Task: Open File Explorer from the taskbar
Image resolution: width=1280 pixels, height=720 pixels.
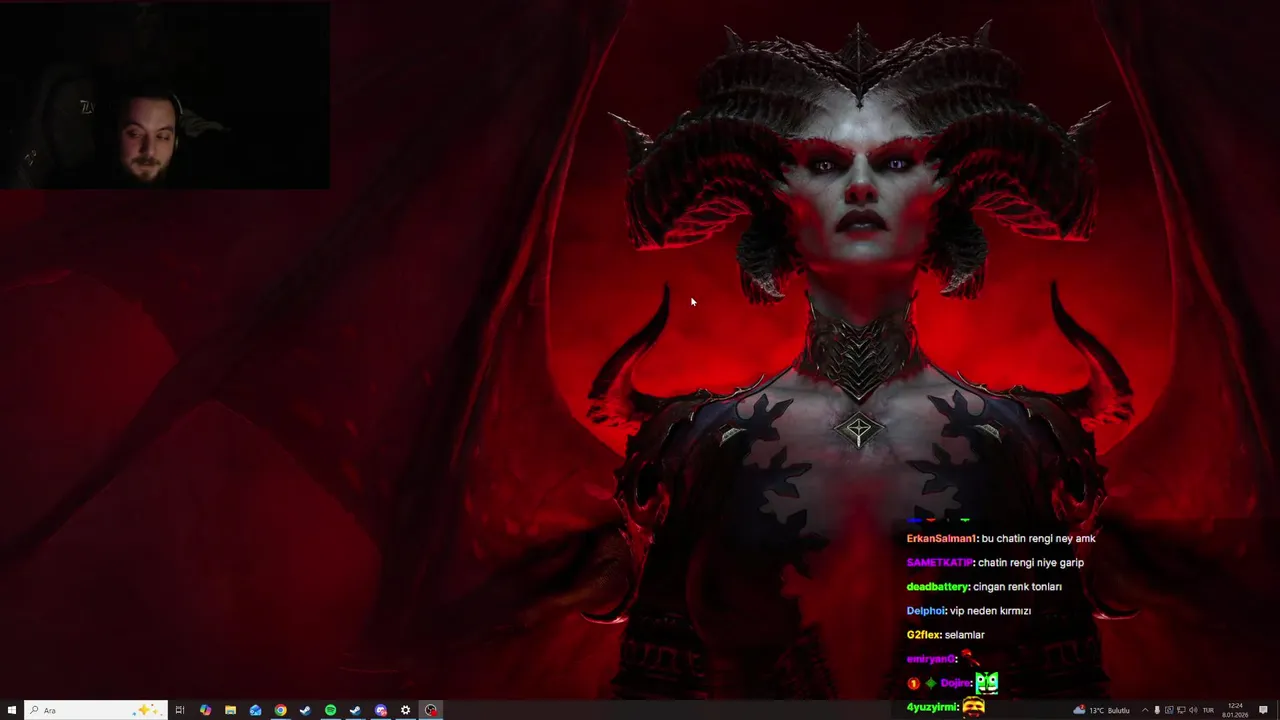Action: tap(230, 710)
